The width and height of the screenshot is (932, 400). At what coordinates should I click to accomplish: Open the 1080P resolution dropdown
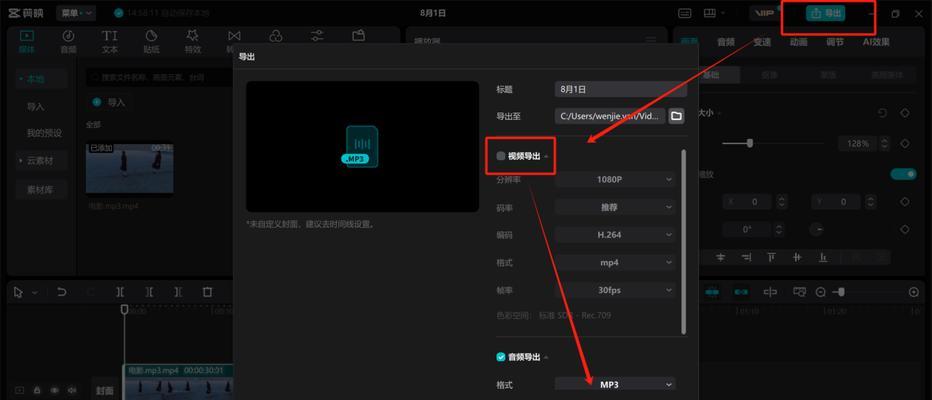coord(615,179)
